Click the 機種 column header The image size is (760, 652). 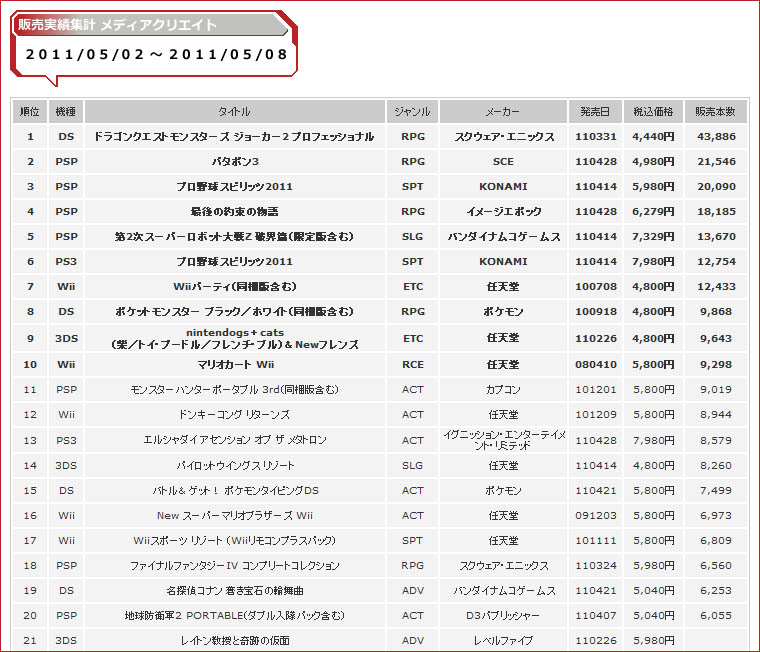point(66,111)
